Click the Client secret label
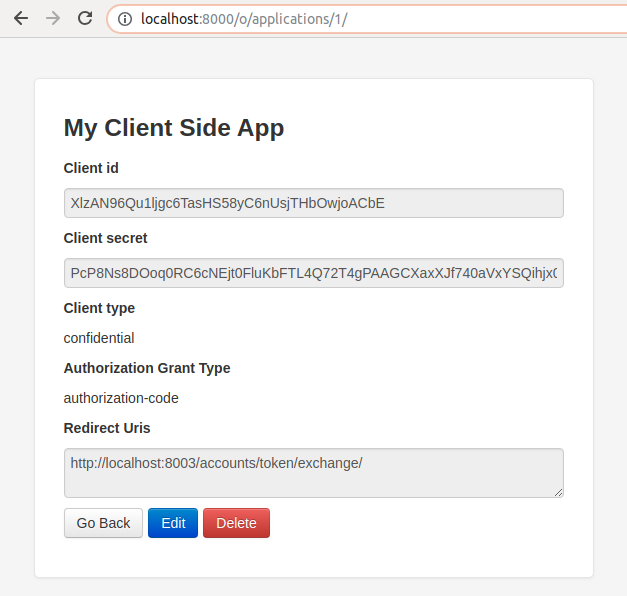627x596 pixels. click(x=105, y=238)
